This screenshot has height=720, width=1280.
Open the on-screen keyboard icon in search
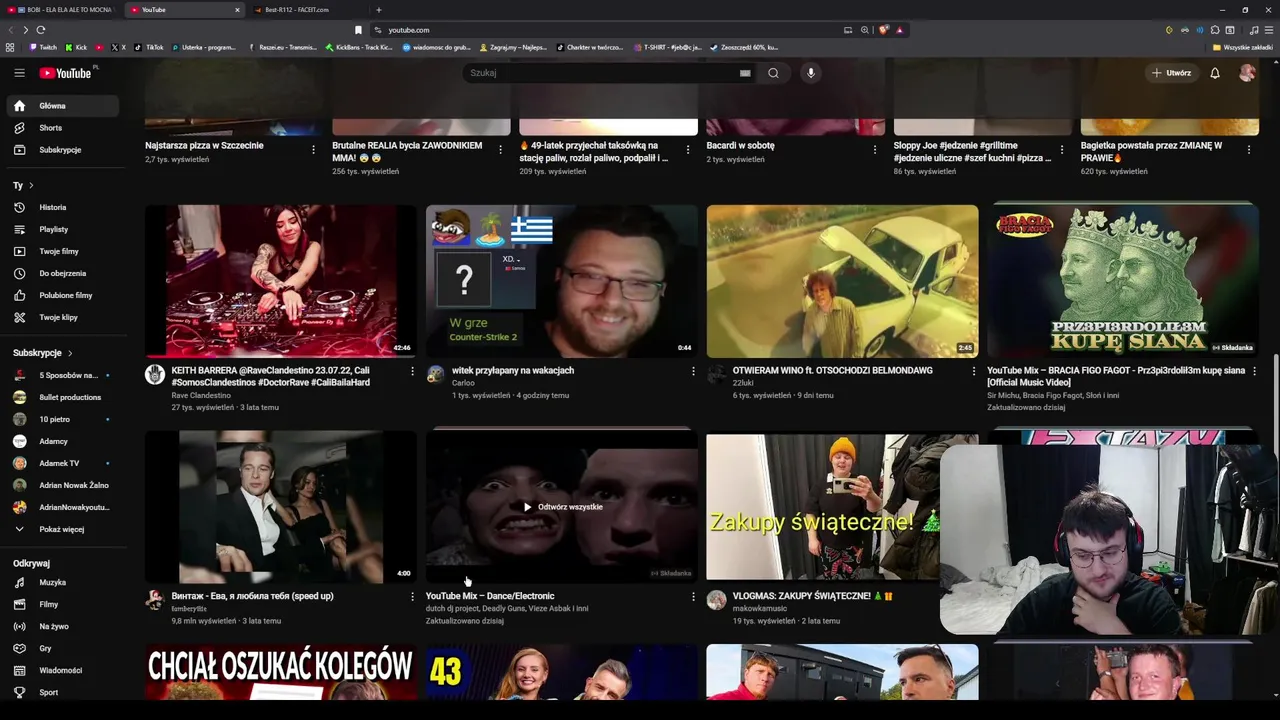pyautogui.click(x=745, y=73)
